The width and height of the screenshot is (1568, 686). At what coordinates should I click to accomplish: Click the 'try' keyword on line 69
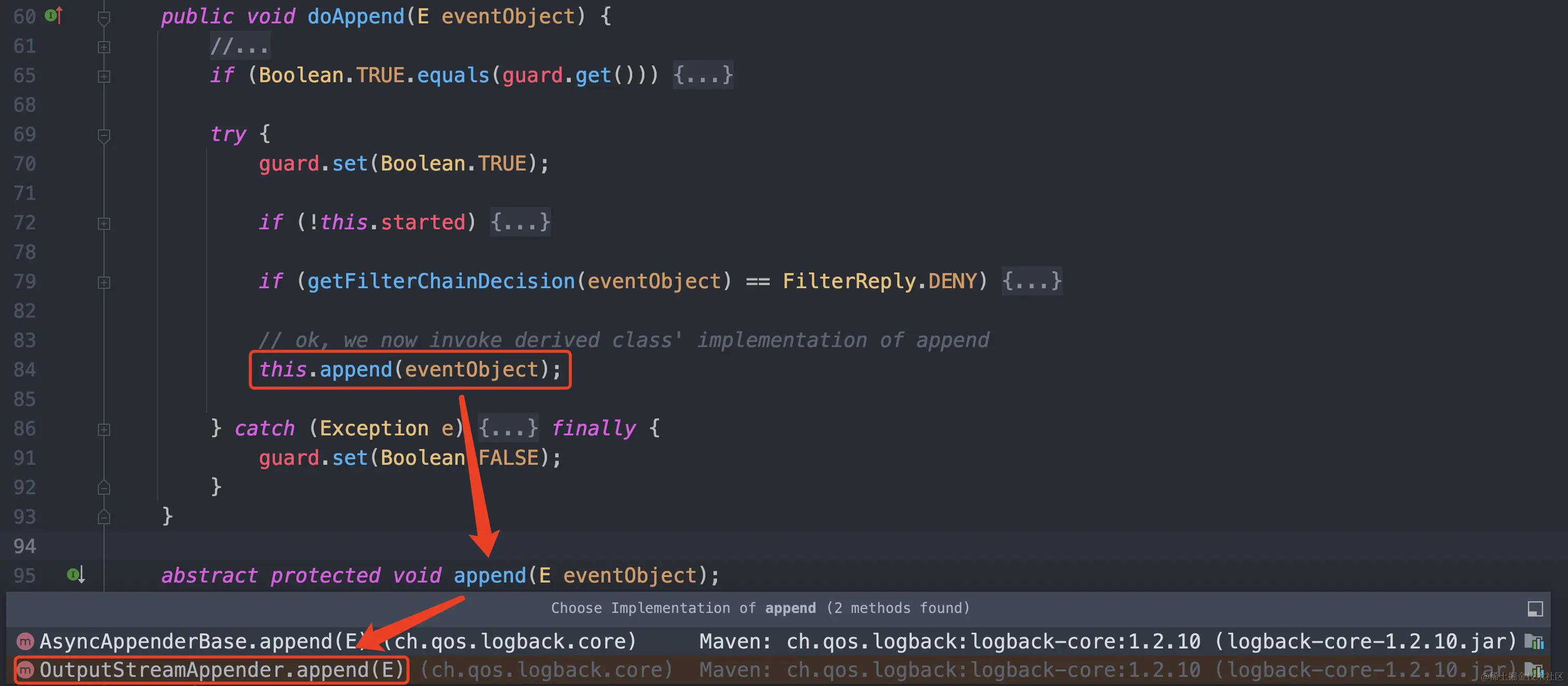[228, 134]
